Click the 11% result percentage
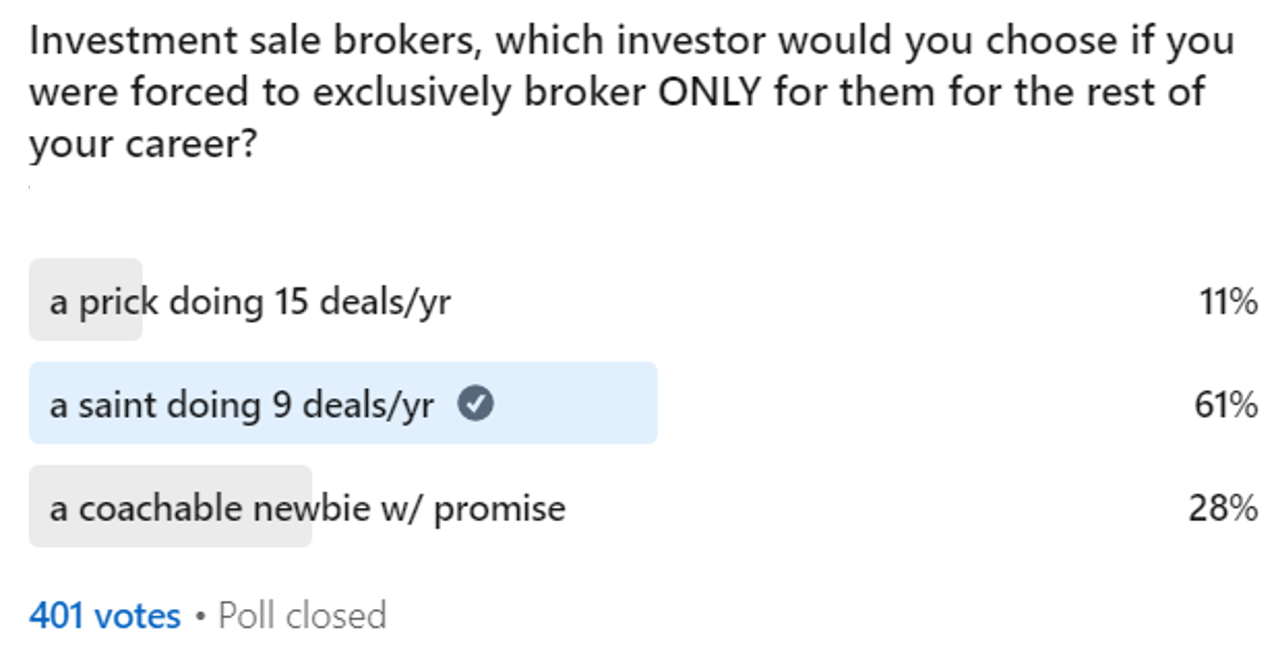Viewport: 1280px width, 655px height. pyautogui.click(x=1228, y=301)
